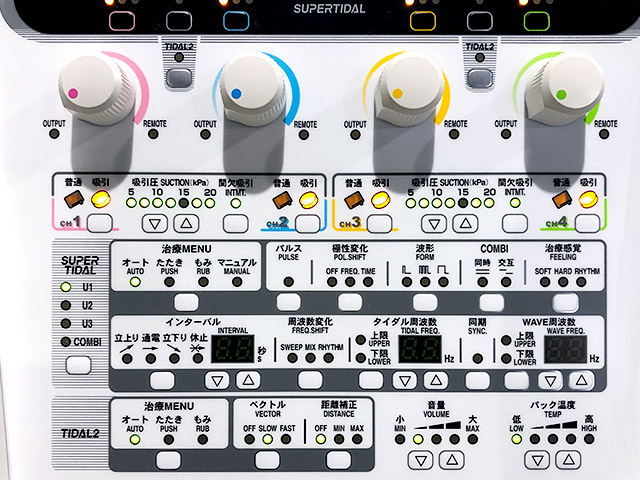Raise suction pressure for the CH3/CH4 group
Screen dimensions: 640x480
[x=465, y=223]
